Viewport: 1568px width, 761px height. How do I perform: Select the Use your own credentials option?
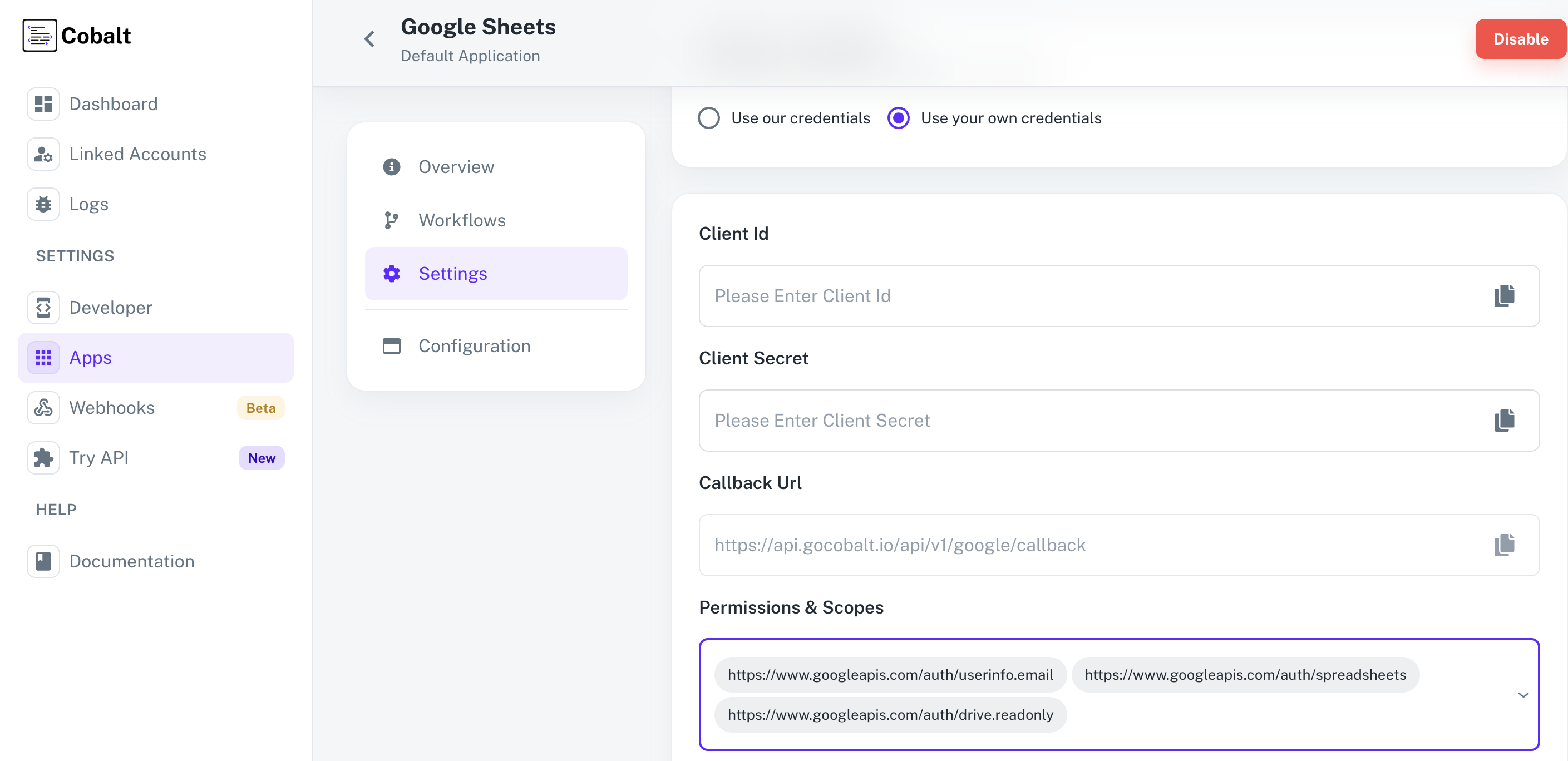click(899, 117)
